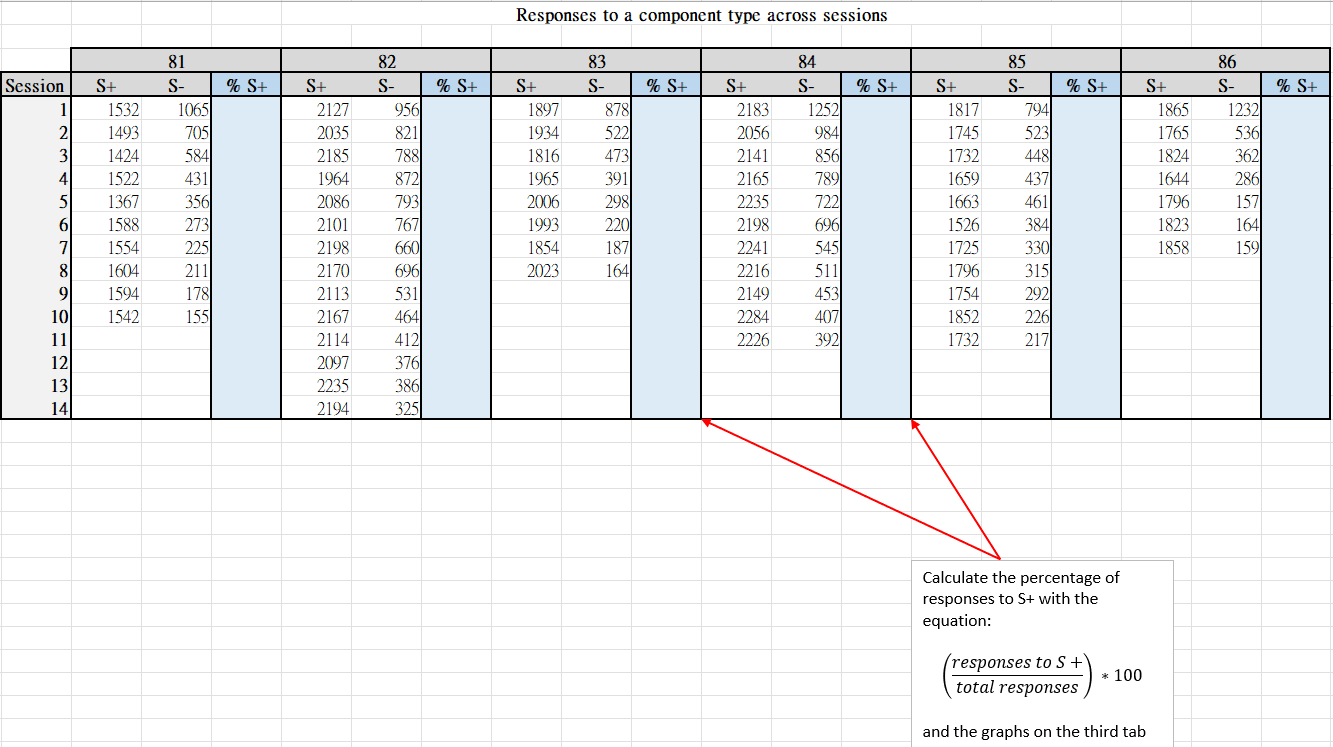This screenshot has height=747, width=1333.
Task: Click the merged header cell labeled 86
Action: tap(1226, 61)
